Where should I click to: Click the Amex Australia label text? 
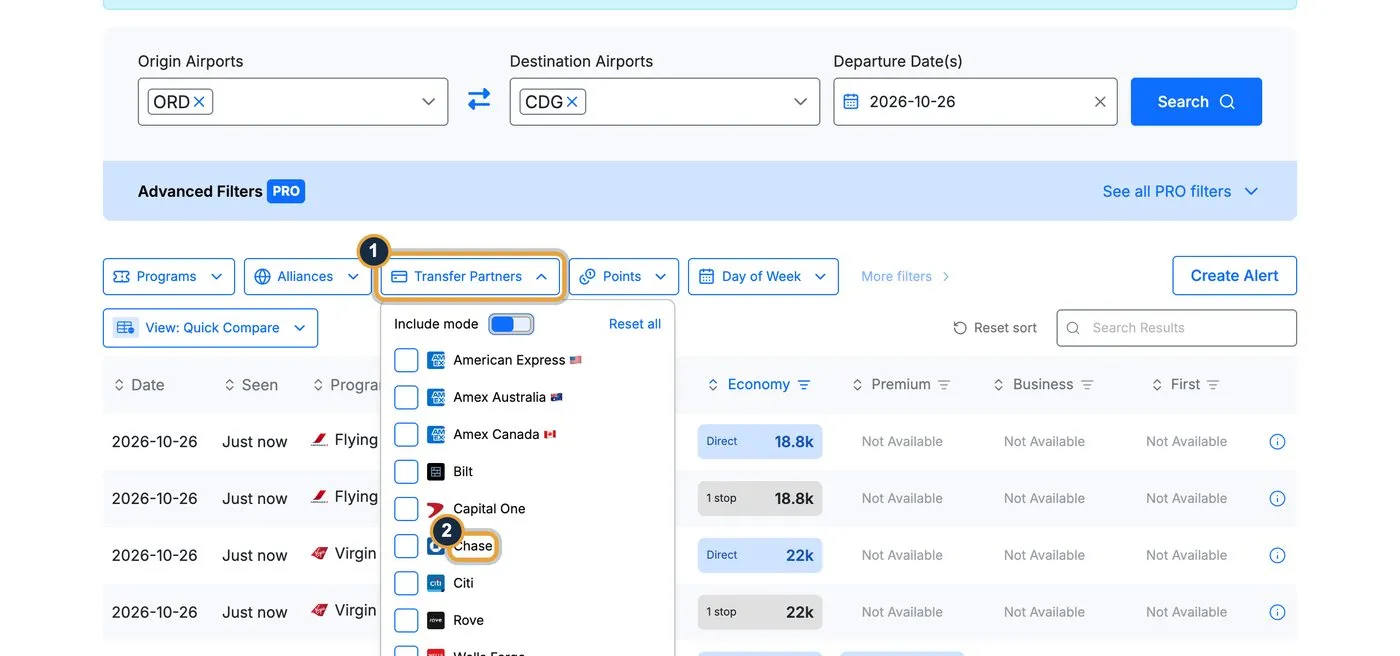[499, 397]
